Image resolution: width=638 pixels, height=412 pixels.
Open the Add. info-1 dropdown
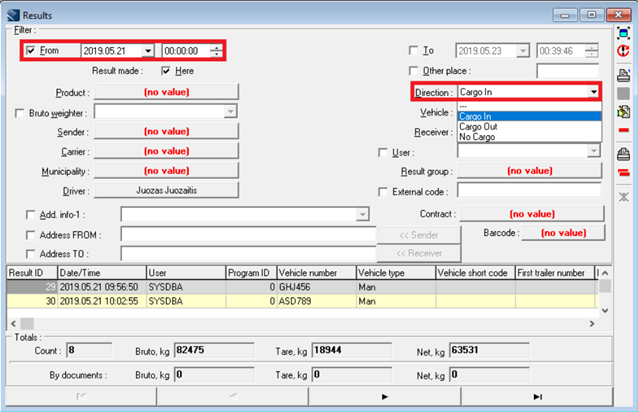point(362,214)
